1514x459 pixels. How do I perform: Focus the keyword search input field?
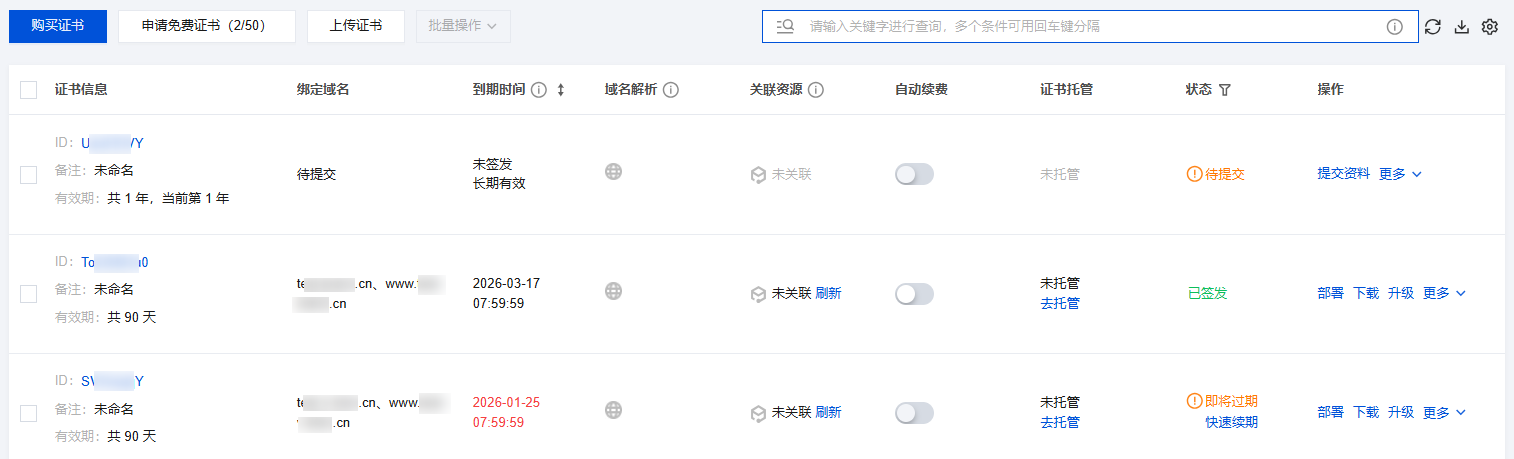click(x=1090, y=27)
